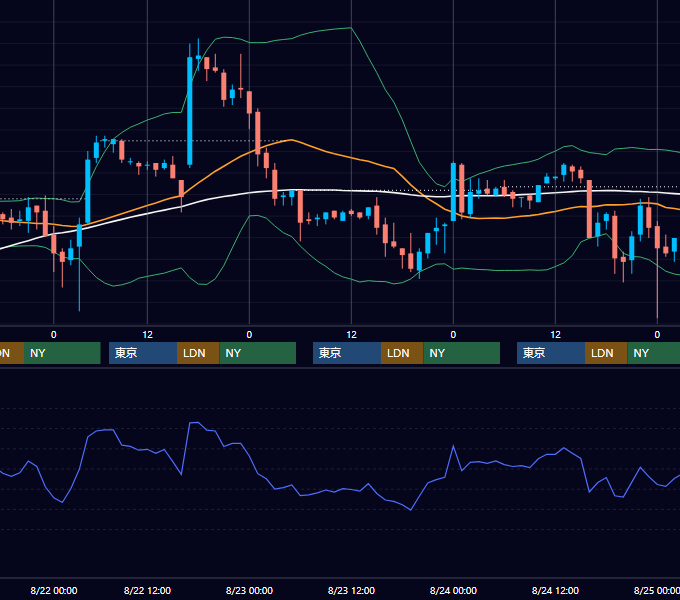The image size is (680, 600).
Task: Click hour label 12 above 8/24 12:00
Action: click(x=555, y=335)
